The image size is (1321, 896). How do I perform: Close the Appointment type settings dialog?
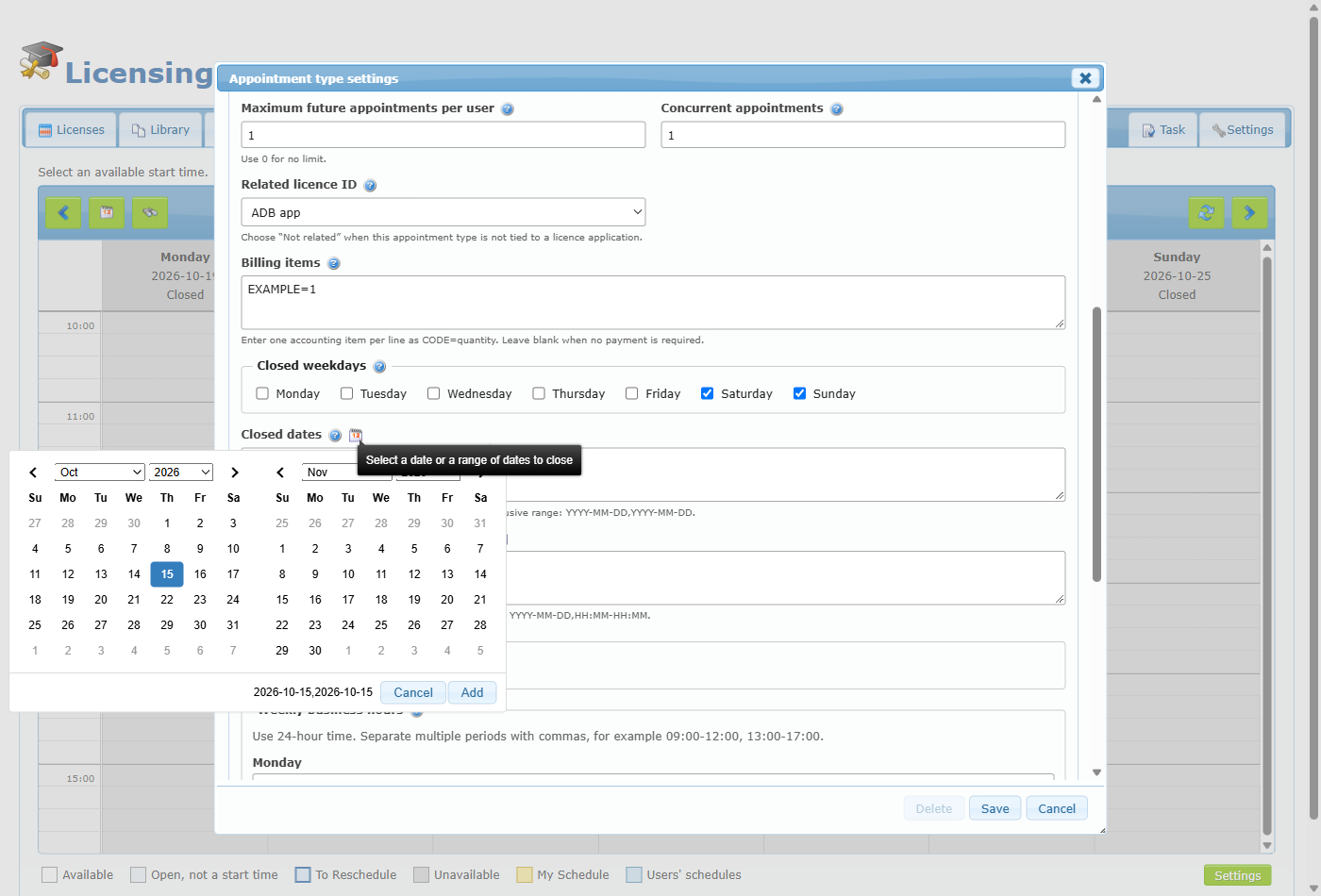click(x=1085, y=78)
